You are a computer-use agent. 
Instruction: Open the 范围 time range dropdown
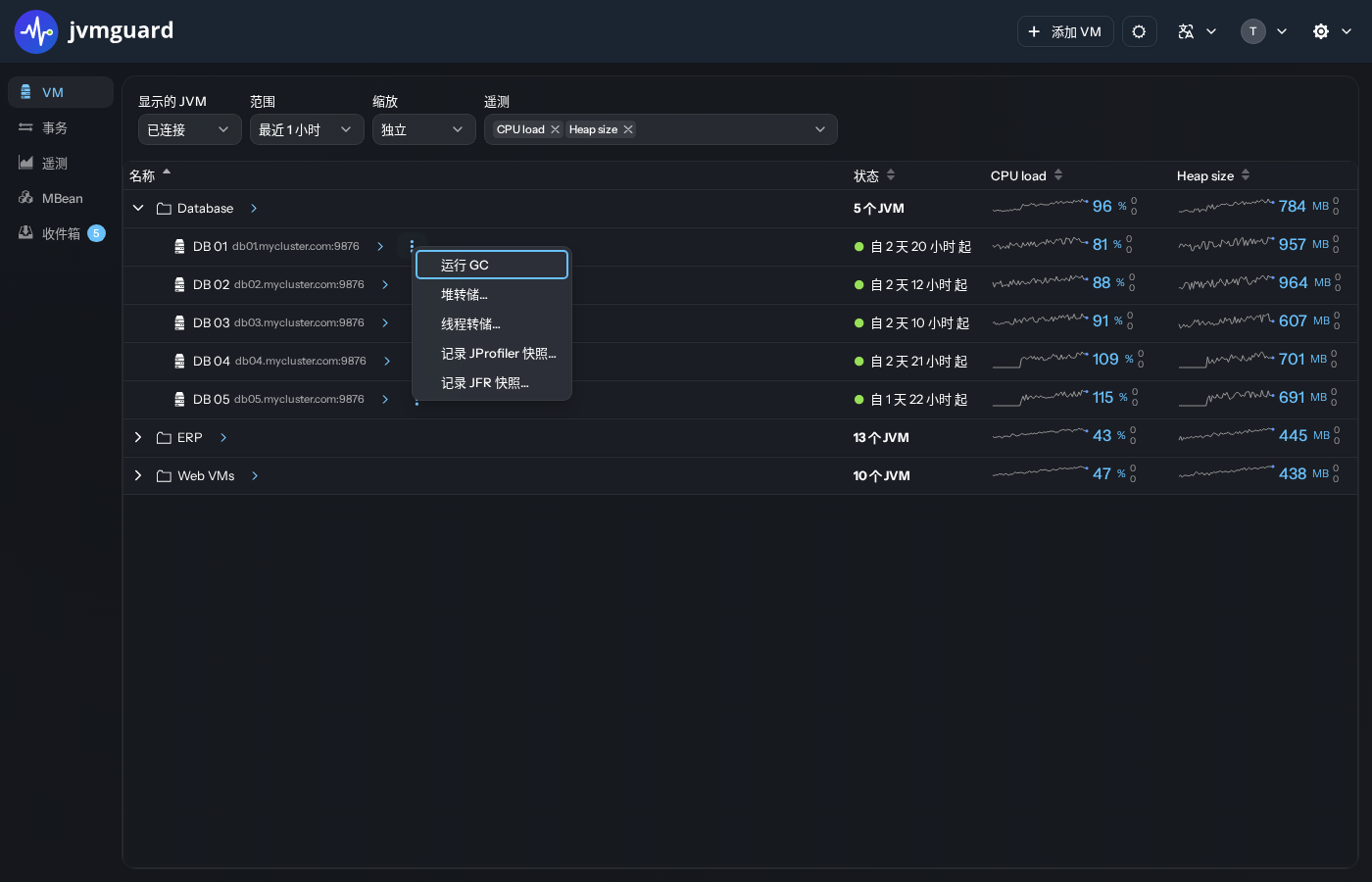coord(307,129)
